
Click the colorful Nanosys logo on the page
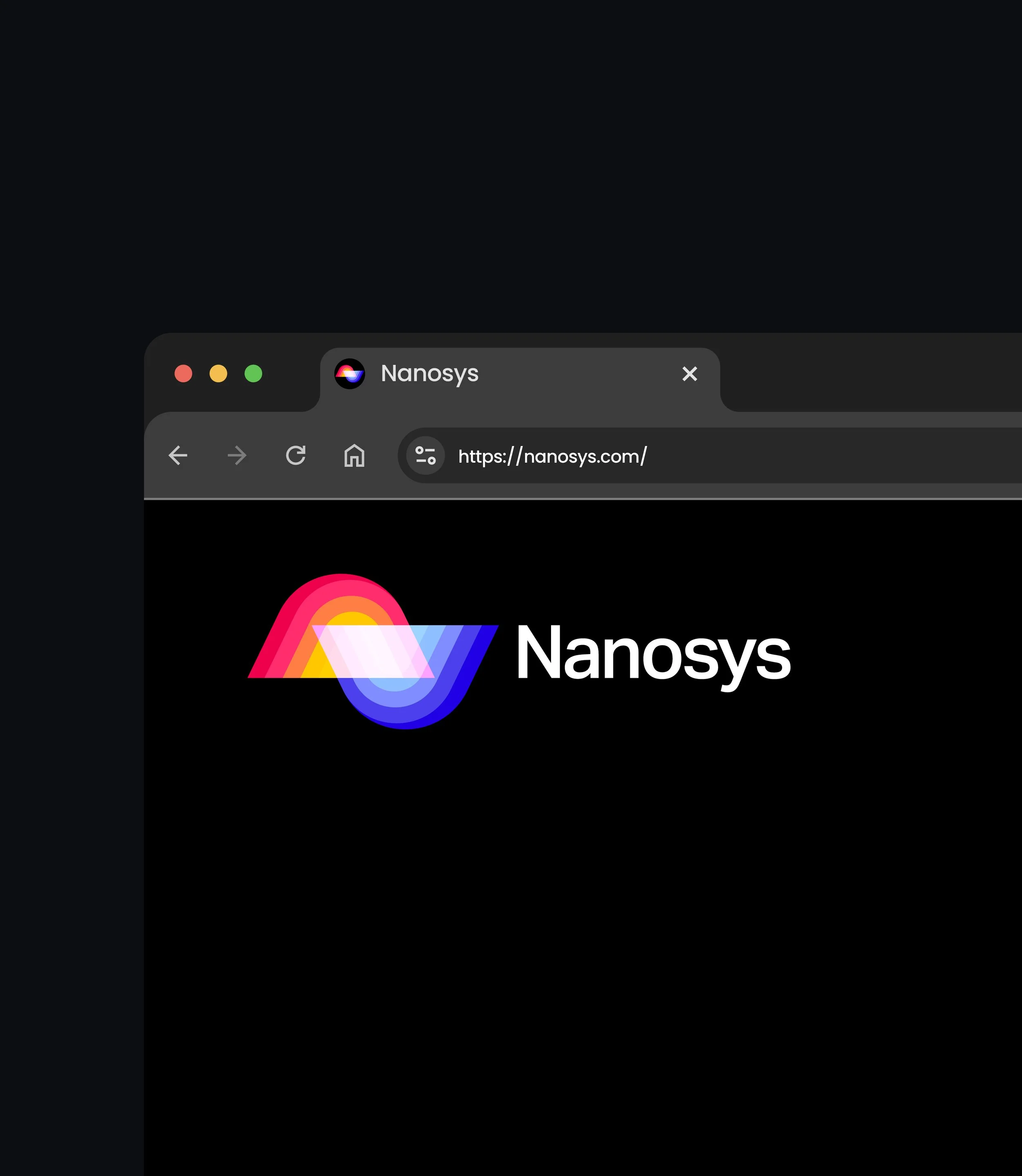[373, 651]
